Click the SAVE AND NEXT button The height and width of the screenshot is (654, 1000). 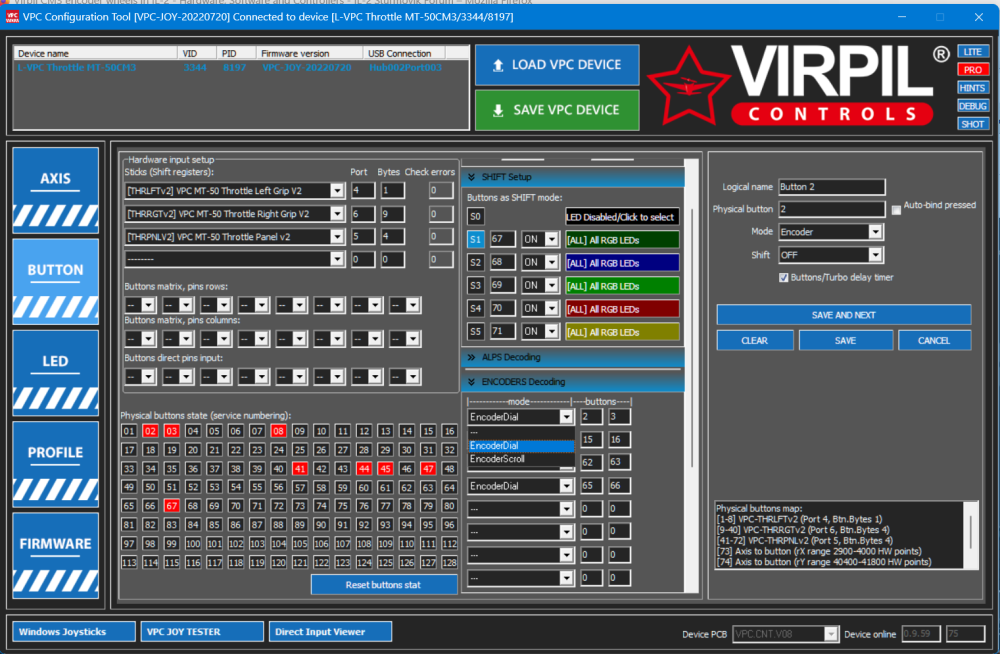point(843,315)
